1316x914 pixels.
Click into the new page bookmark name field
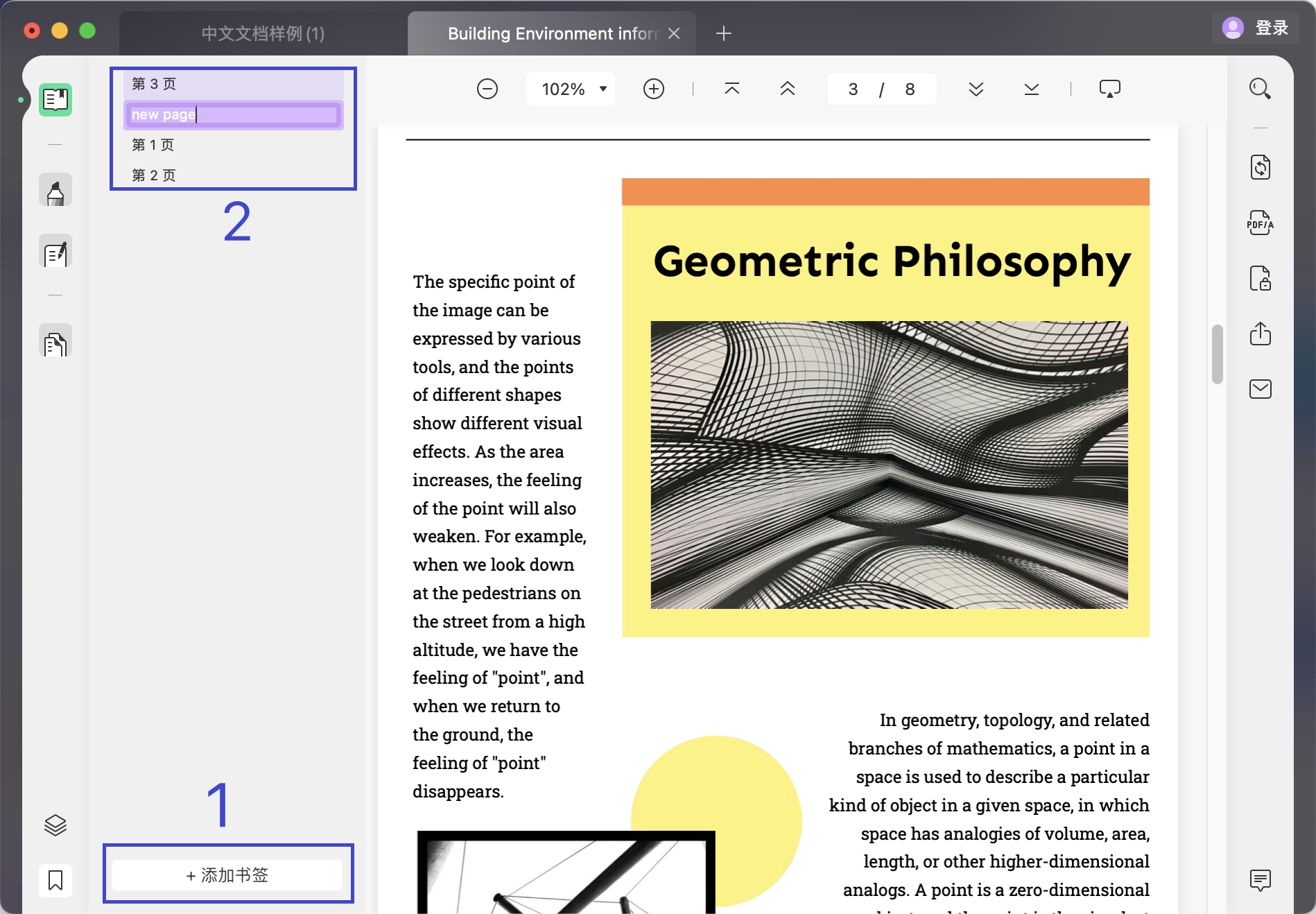point(234,114)
